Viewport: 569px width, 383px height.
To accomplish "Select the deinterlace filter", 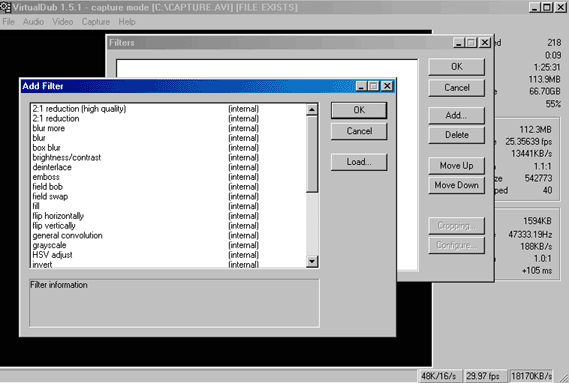I will tap(52, 167).
